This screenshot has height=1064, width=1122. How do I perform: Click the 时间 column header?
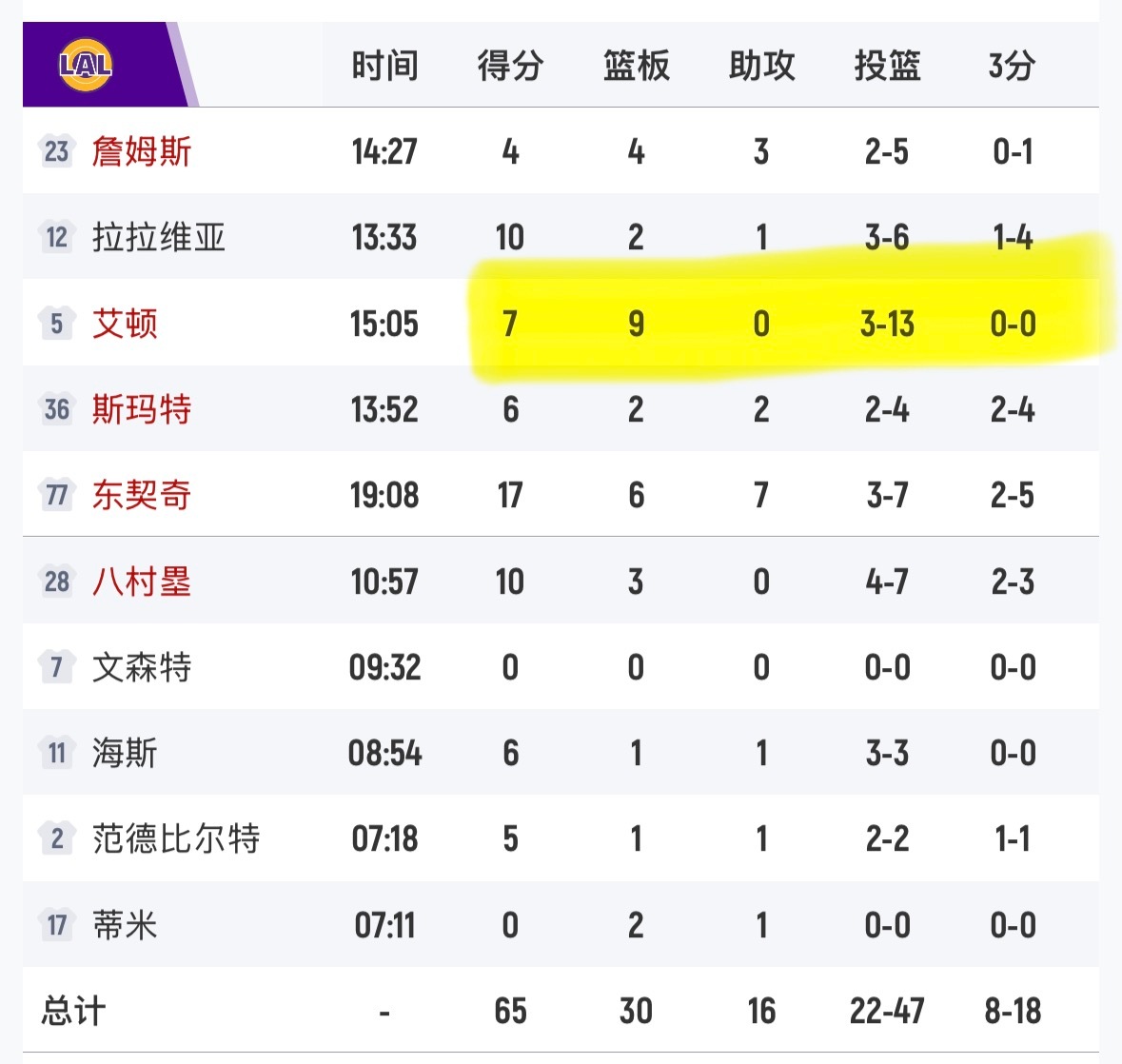tap(385, 66)
